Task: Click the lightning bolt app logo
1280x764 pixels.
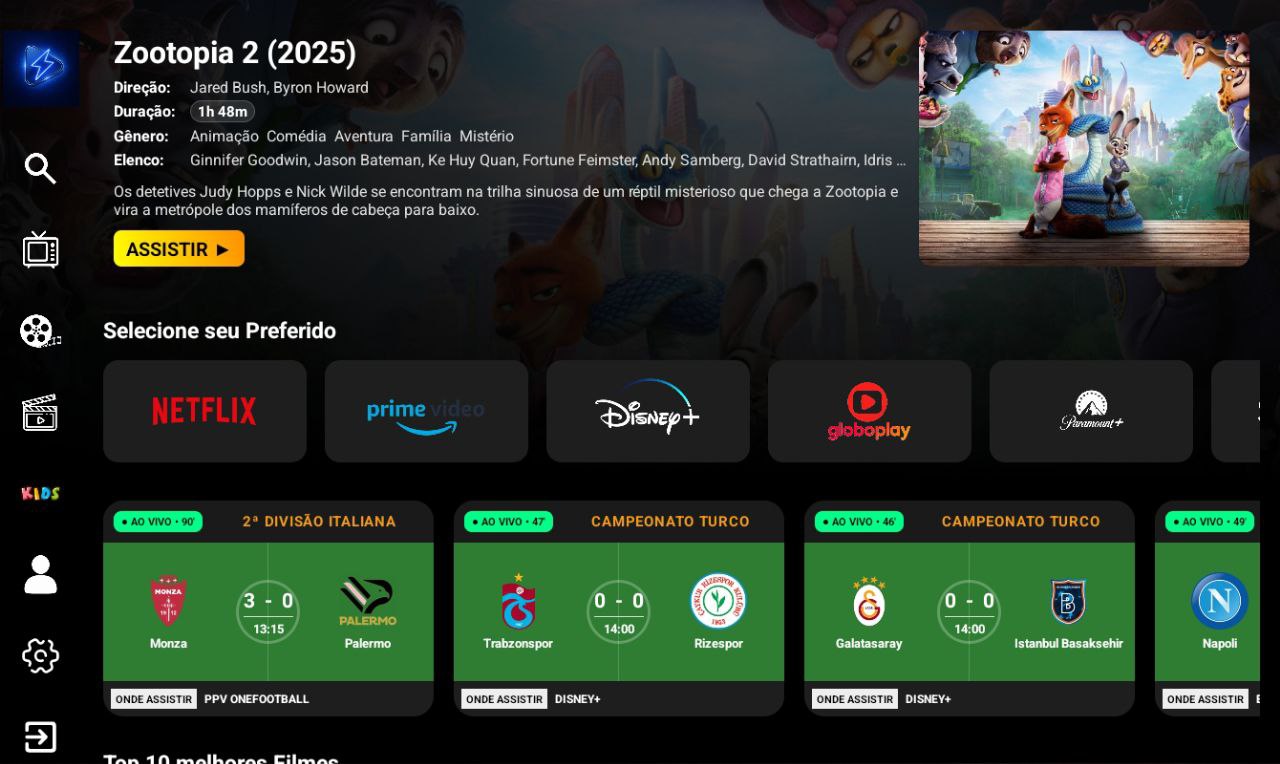Action: pos(41,68)
